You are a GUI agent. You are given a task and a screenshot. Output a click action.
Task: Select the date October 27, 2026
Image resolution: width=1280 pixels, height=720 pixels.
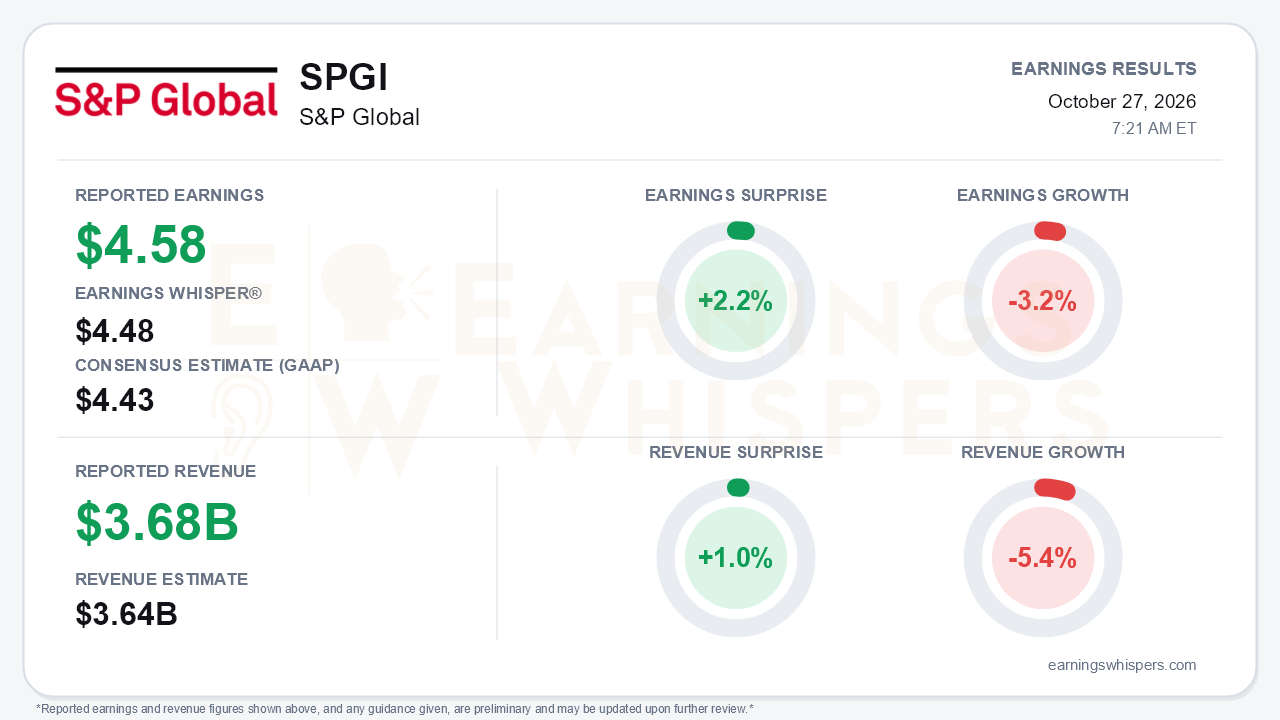click(1122, 101)
